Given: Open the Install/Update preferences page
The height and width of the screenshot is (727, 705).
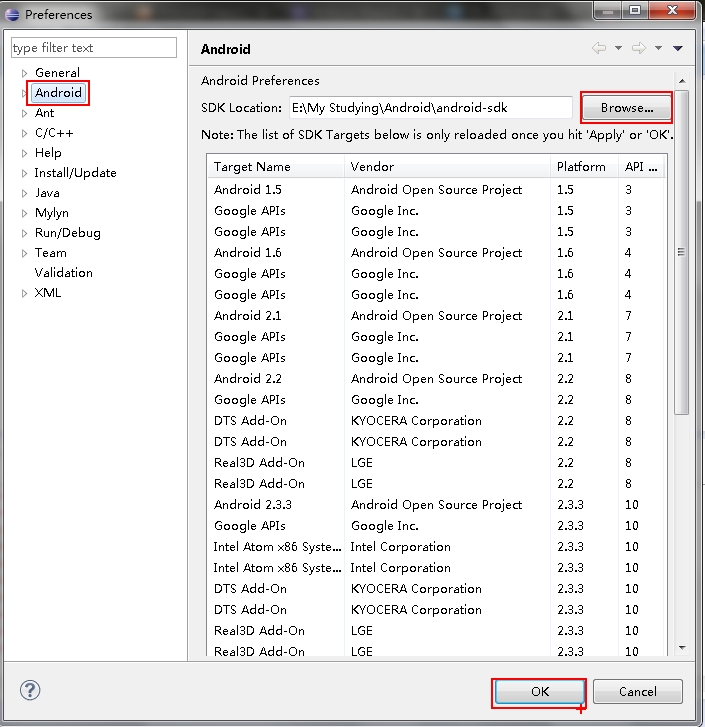Looking at the screenshot, I should 75,173.
